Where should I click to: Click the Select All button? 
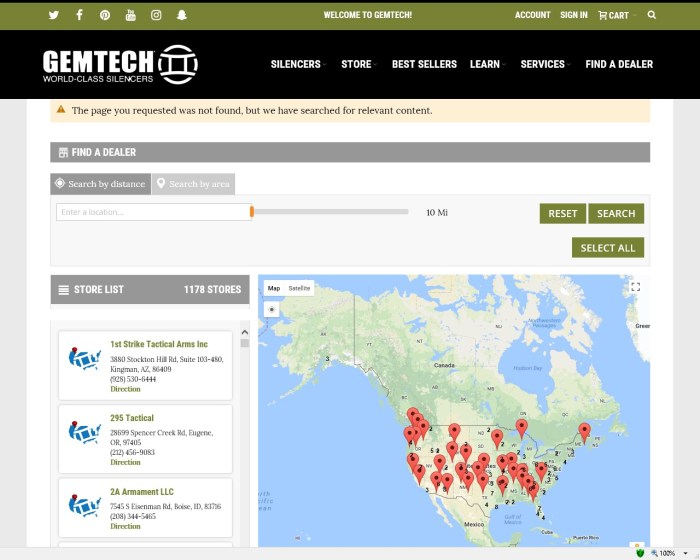click(608, 248)
